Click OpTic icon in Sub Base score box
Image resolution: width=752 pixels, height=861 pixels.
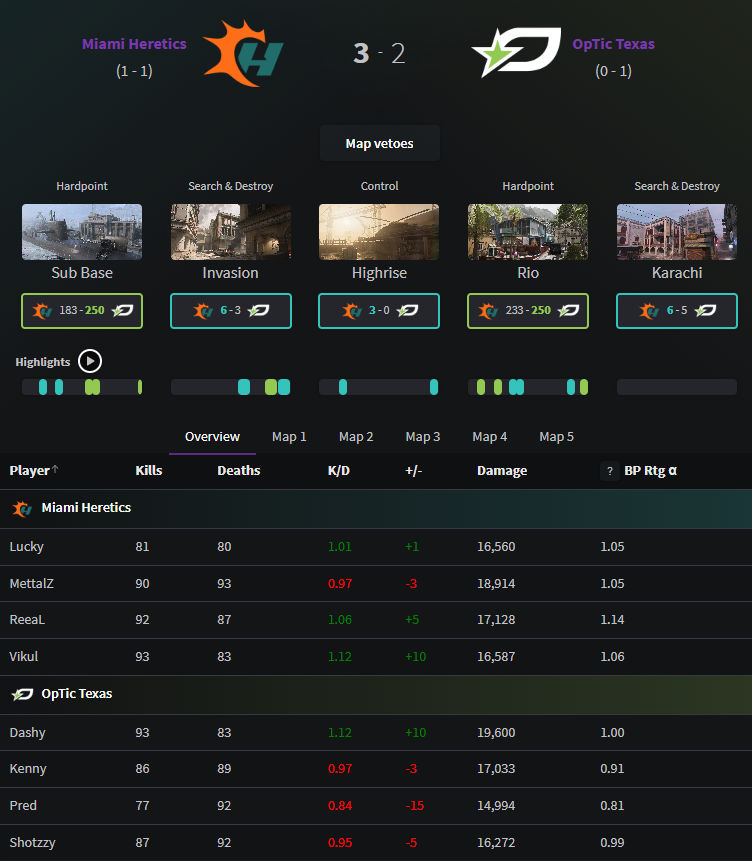pos(122,311)
